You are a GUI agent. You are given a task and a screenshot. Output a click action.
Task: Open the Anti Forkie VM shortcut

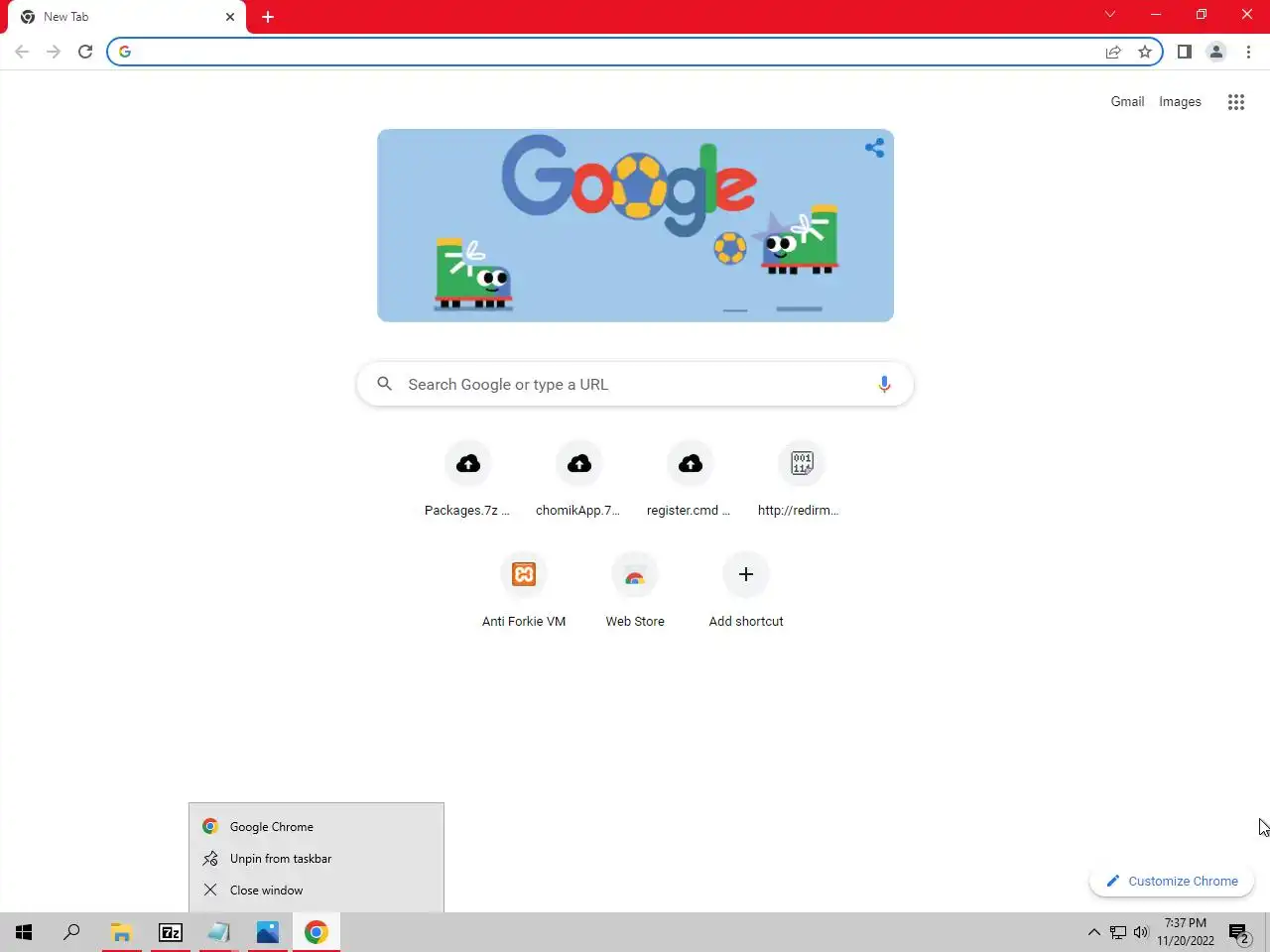click(x=524, y=591)
